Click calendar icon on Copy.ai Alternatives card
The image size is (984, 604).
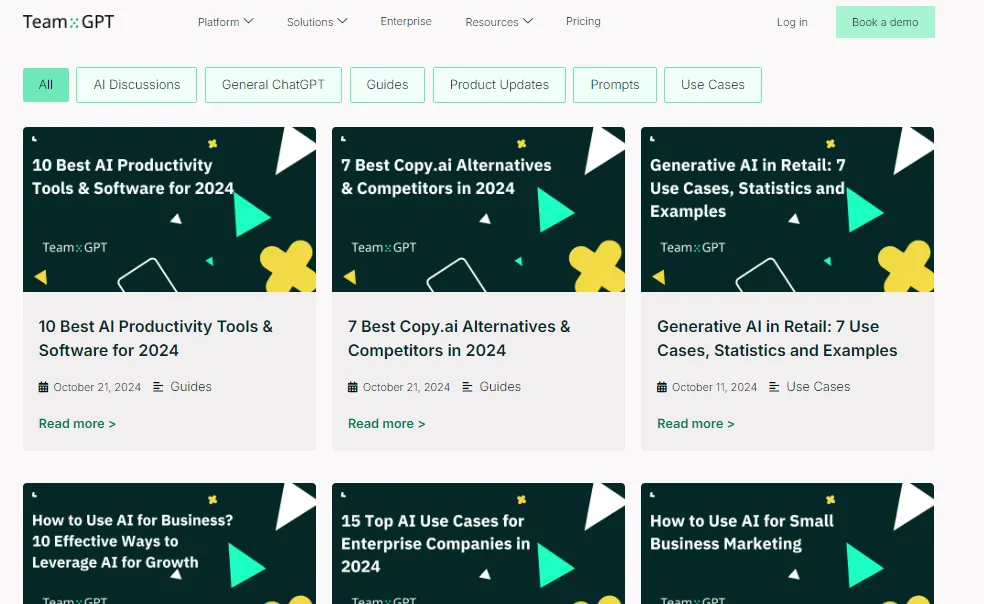[x=353, y=387]
